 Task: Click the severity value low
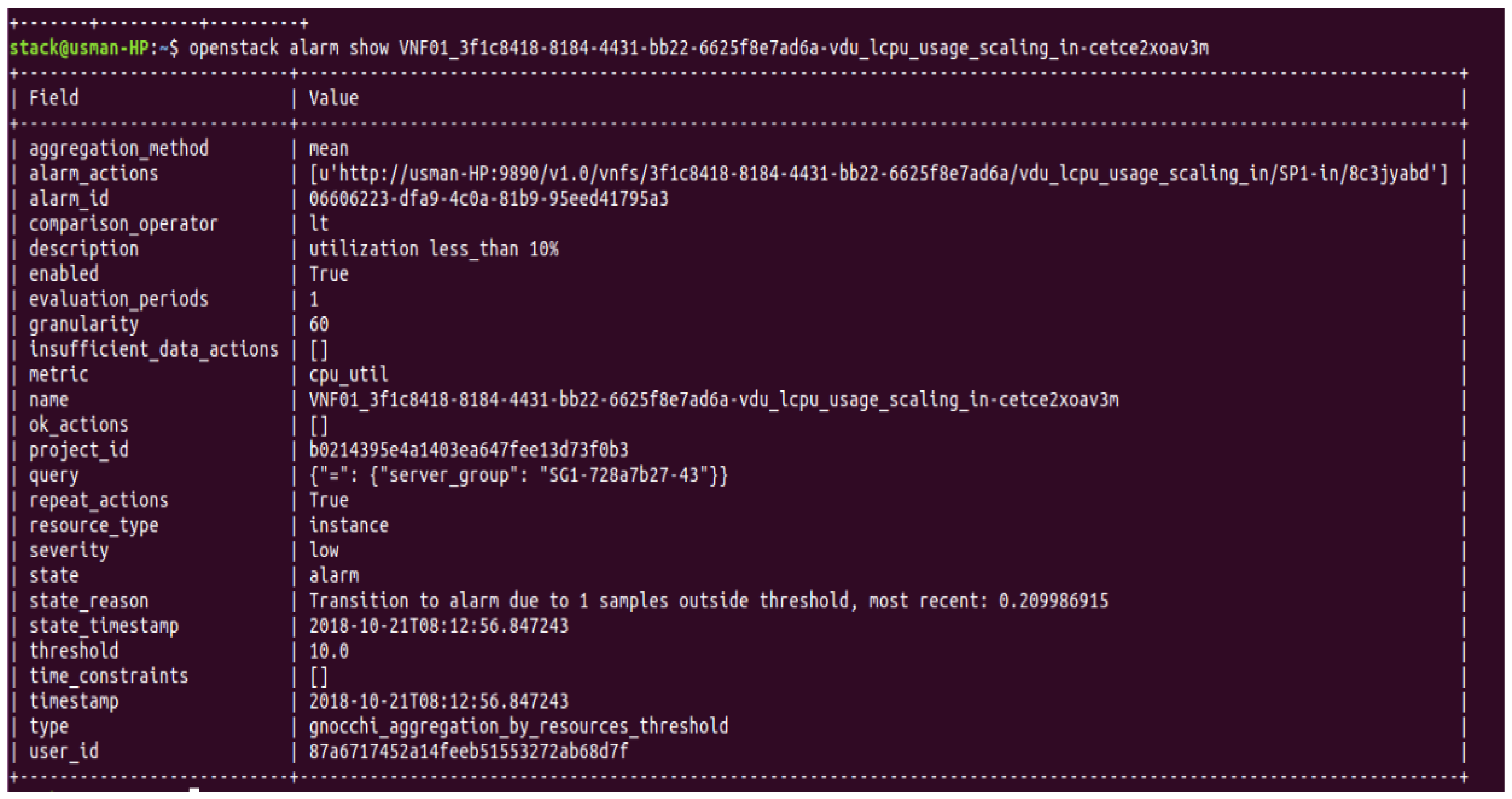click(x=323, y=550)
